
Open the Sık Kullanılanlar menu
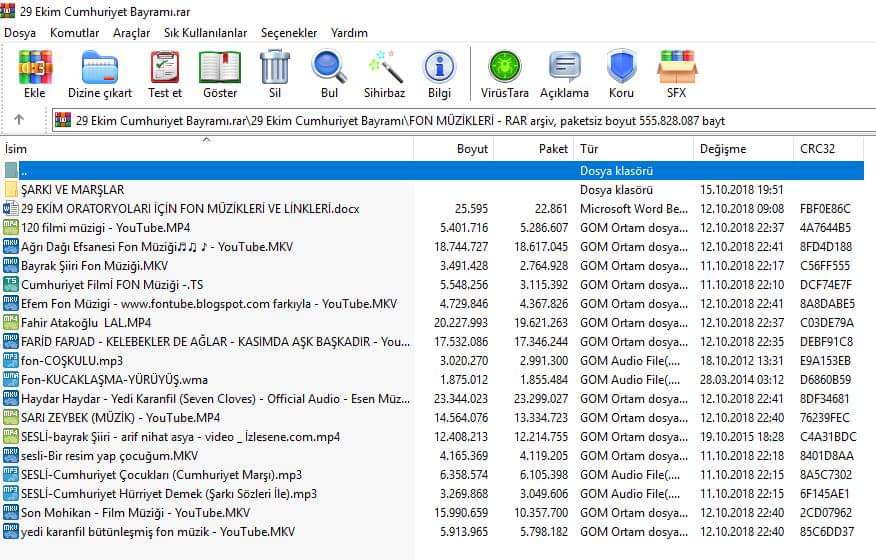(205, 33)
